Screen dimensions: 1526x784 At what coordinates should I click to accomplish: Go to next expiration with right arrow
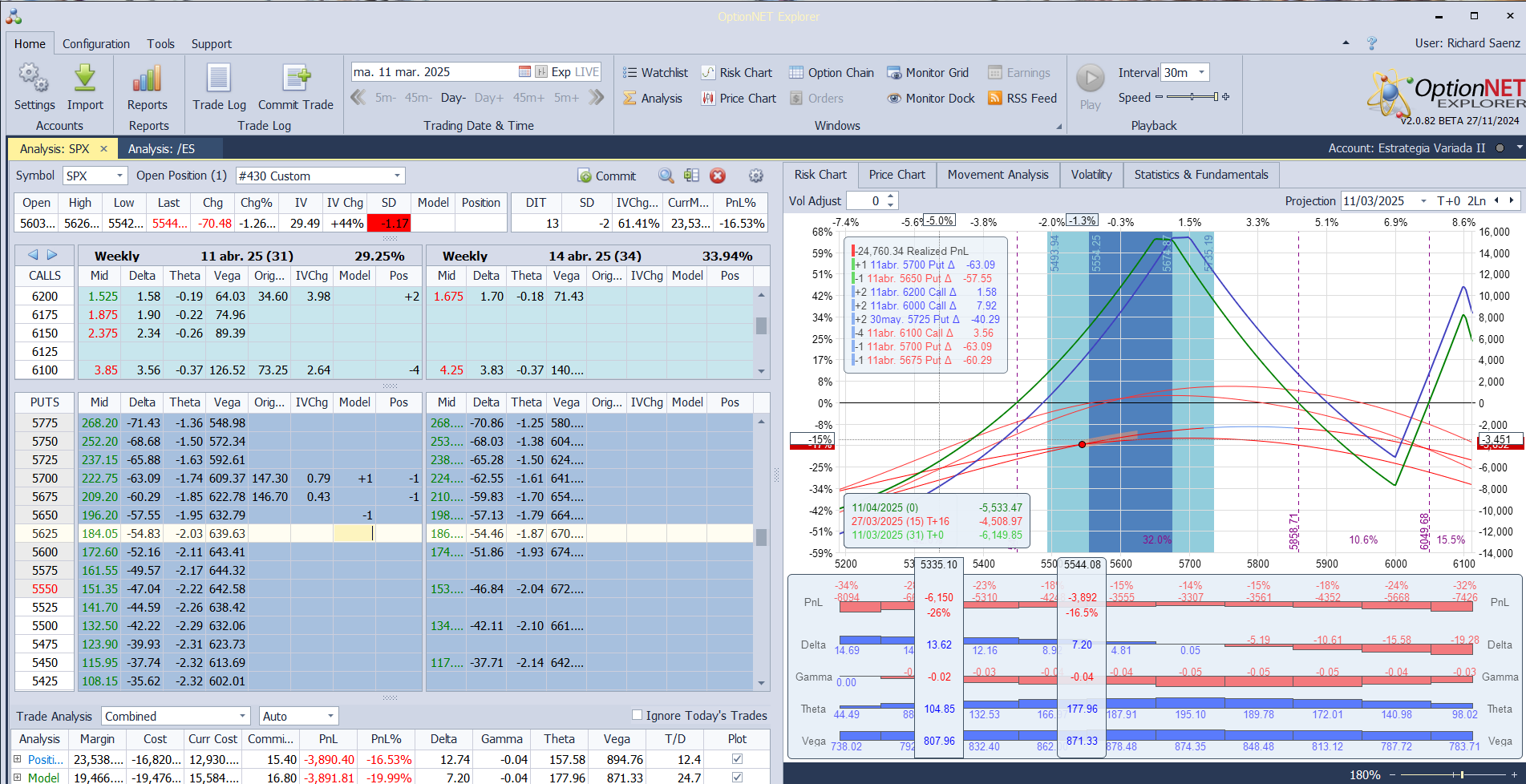point(52,255)
